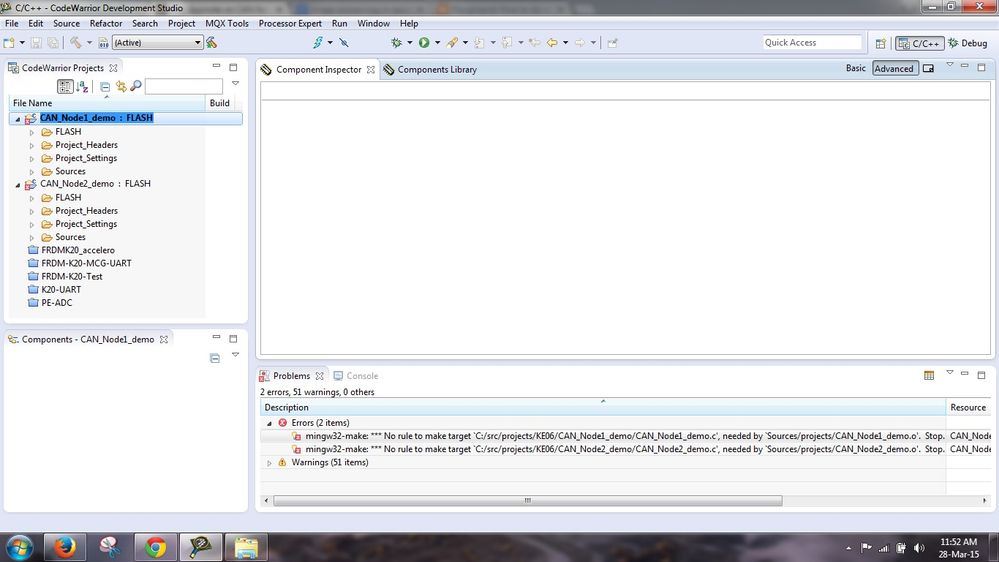The width and height of the screenshot is (999, 562).
Task: Click the alphabetical sort icon in Projects
Action: click(82, 86)
